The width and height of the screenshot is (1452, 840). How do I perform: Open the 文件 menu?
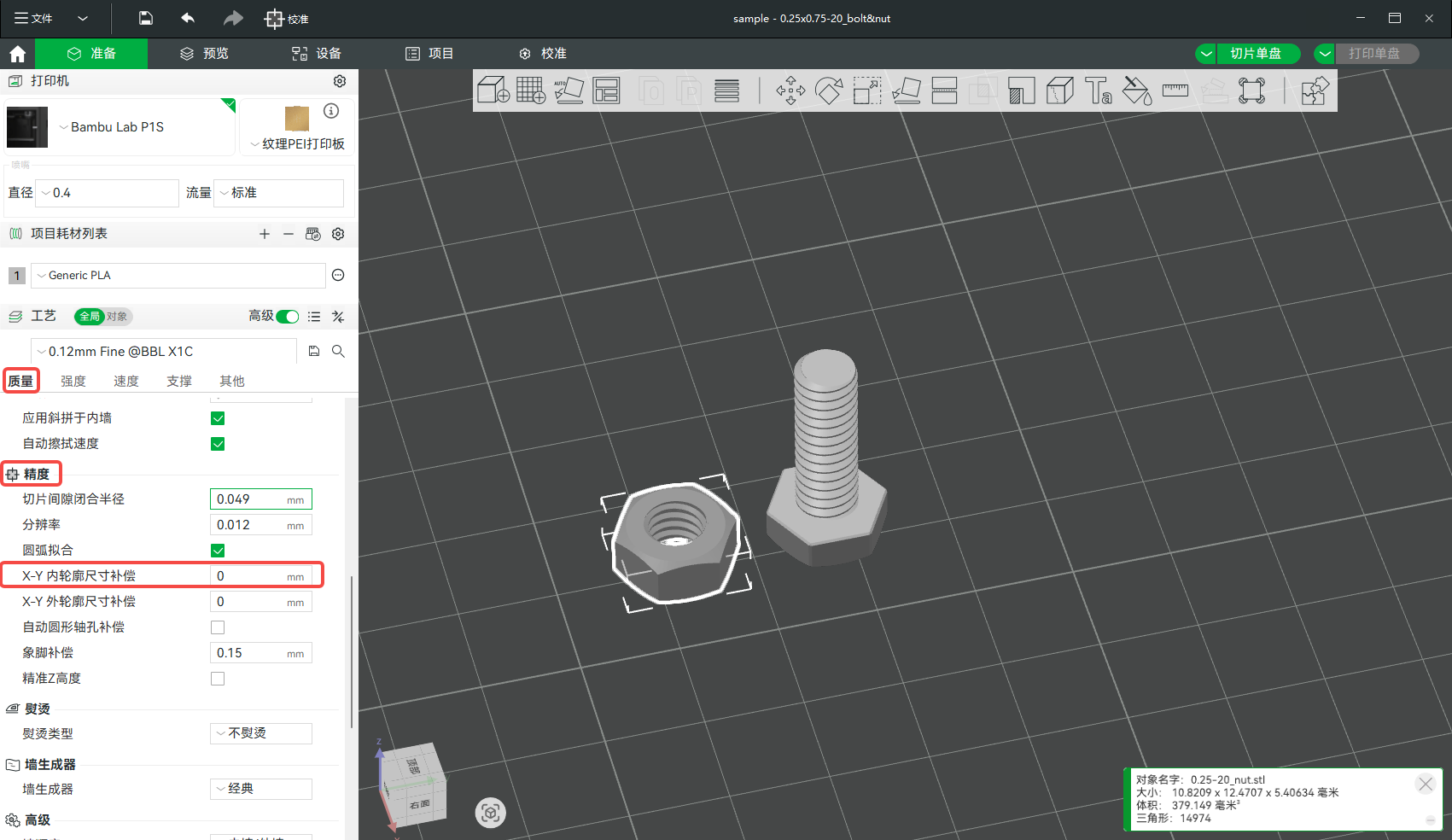click(x=34, y=18)
